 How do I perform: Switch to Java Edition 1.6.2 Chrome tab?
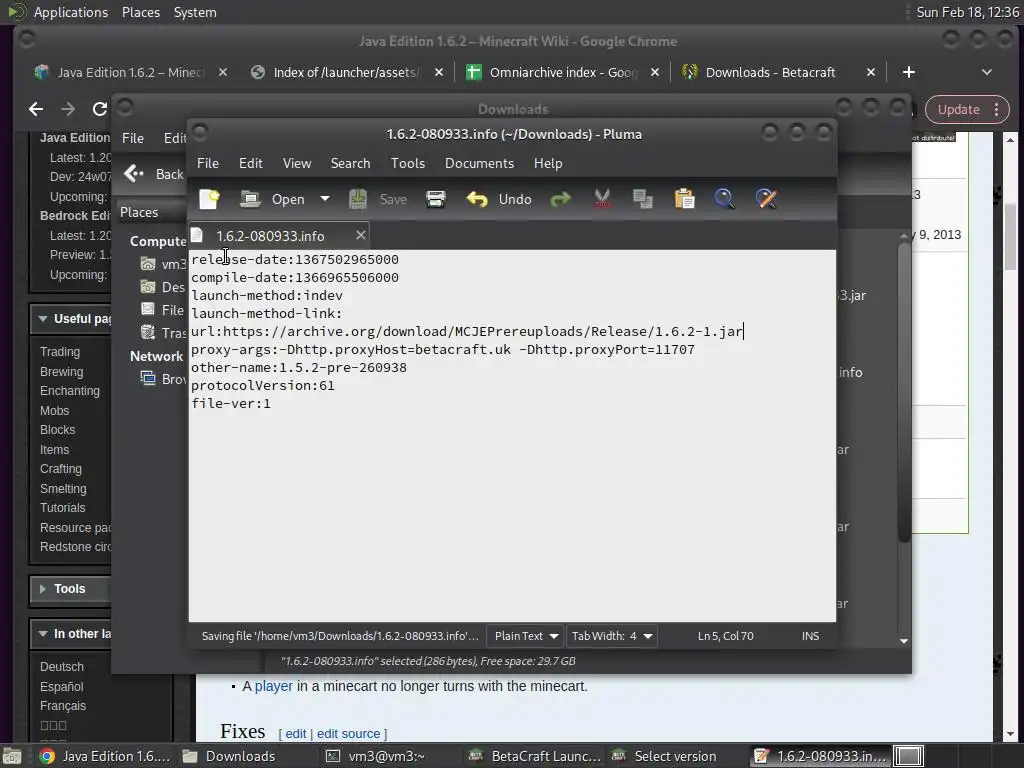[x=131, y=72]
